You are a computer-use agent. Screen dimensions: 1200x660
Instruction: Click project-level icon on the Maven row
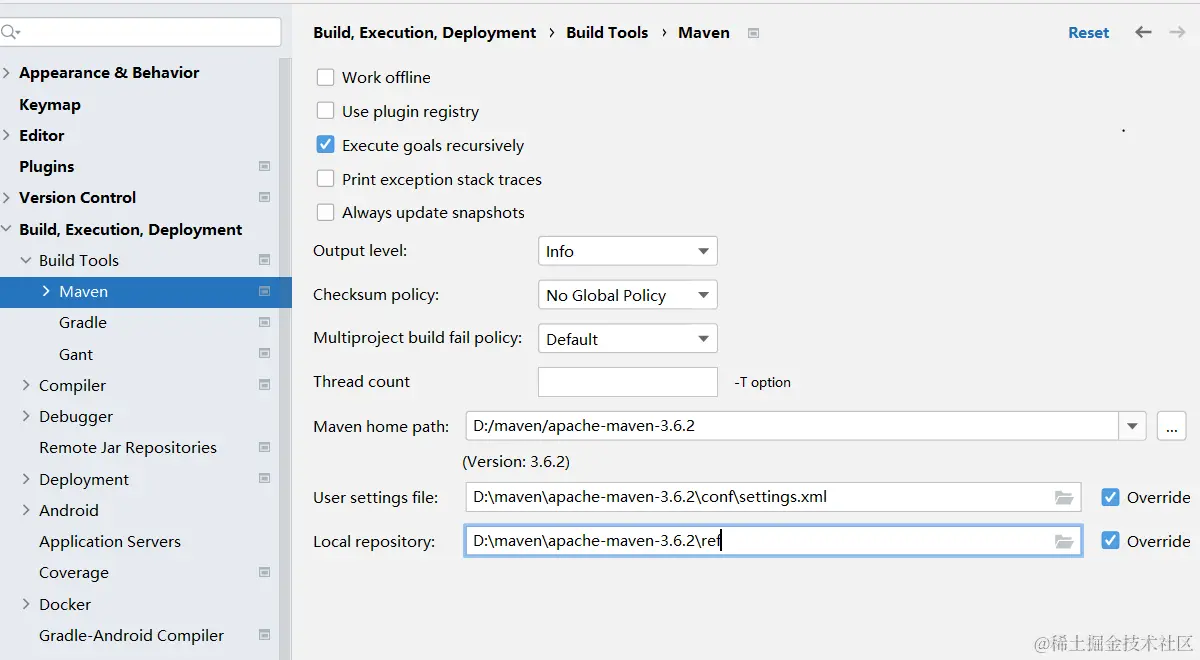click(x=265, y=291)
